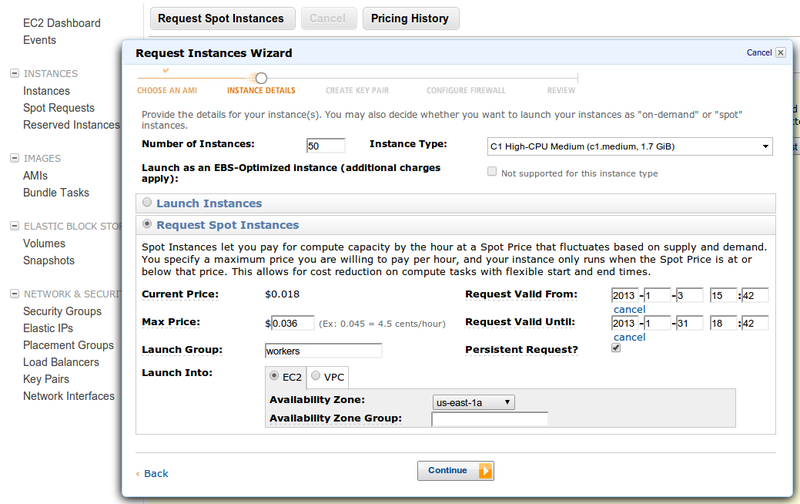800x504 pixels.
Task: Click the Launch Group text field
Action: pos(323,351)
